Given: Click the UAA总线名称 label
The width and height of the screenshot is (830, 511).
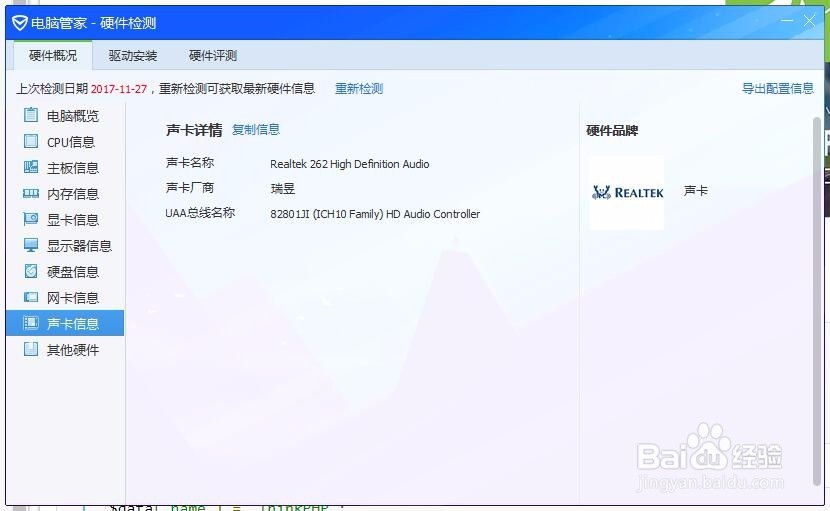Looking at the screenshot, I should click(200, 213).
